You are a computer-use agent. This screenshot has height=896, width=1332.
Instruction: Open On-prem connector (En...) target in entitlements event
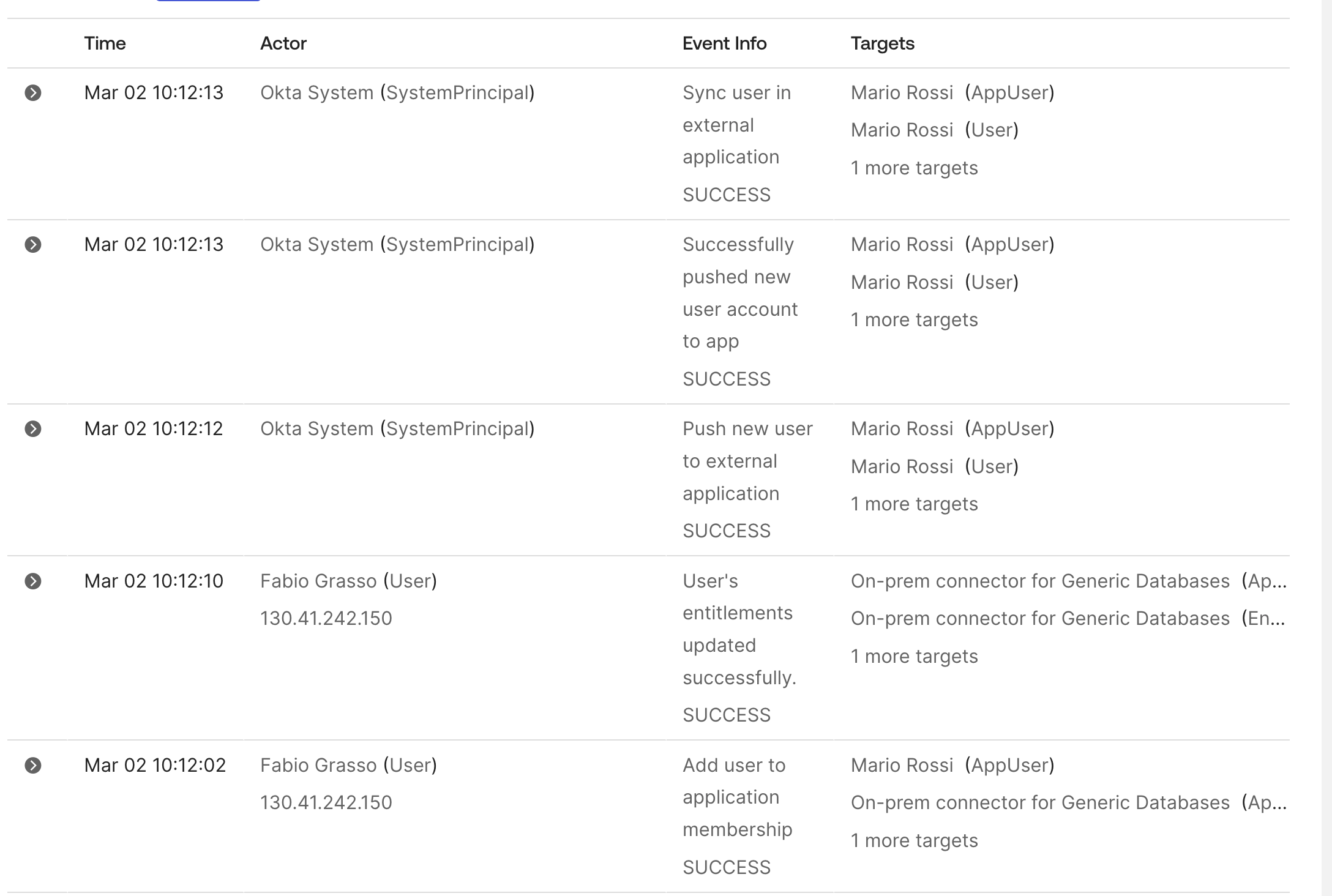pyautogui.click(x=1039, y=619)
